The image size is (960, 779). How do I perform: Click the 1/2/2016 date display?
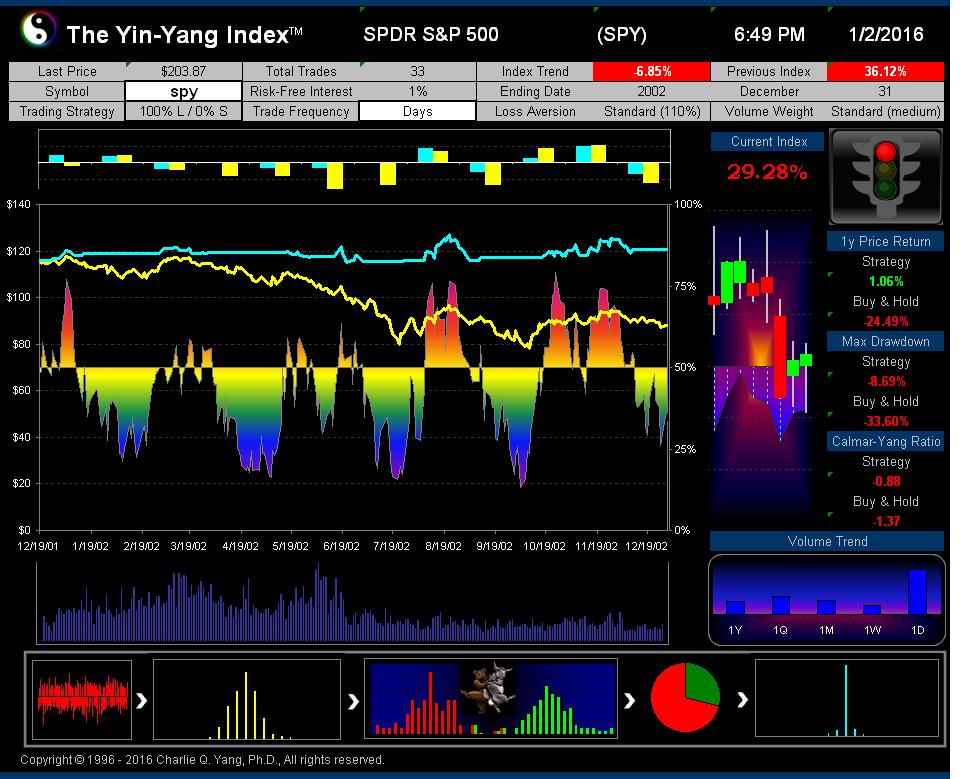(x=886, y=34)
